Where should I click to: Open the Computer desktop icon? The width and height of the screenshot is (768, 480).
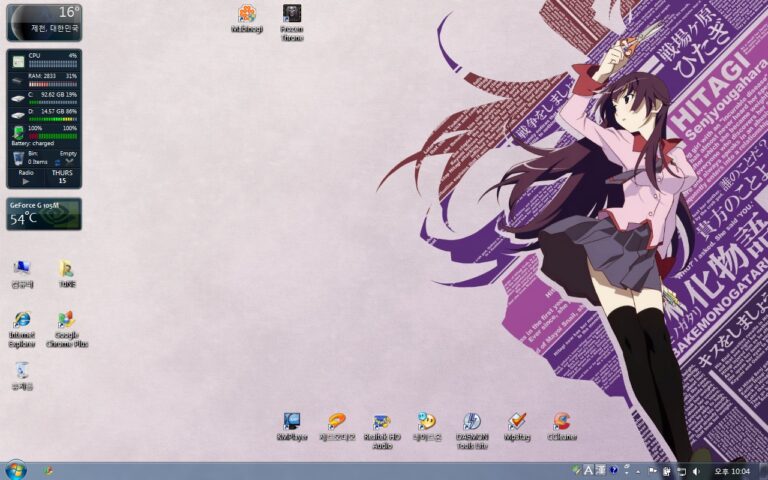(22, 273)
